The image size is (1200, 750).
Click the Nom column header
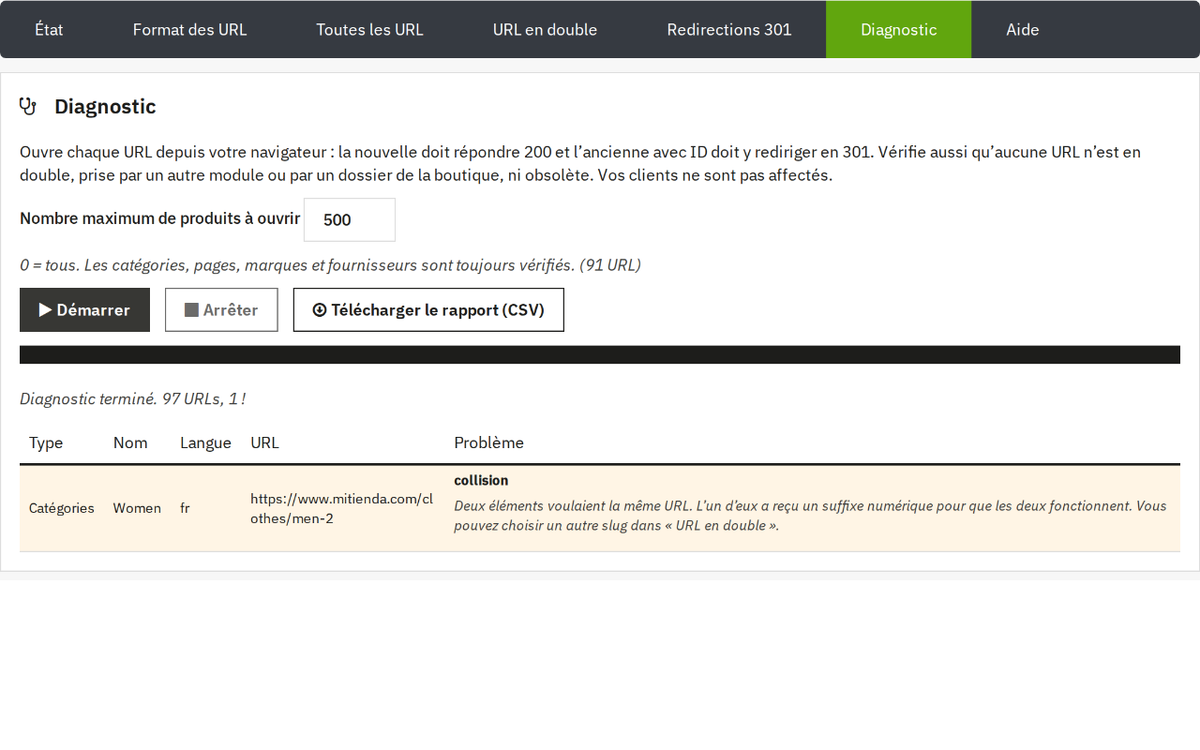[130, 443]
